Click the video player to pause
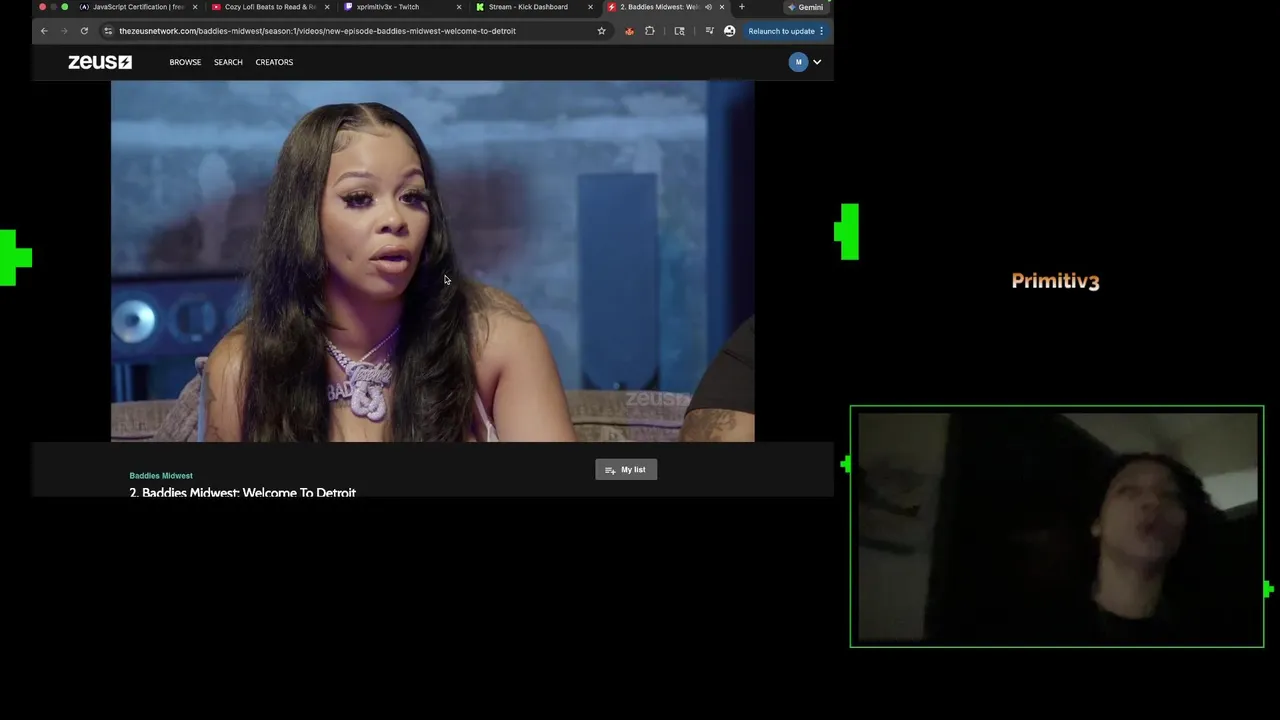 (432, 261)
